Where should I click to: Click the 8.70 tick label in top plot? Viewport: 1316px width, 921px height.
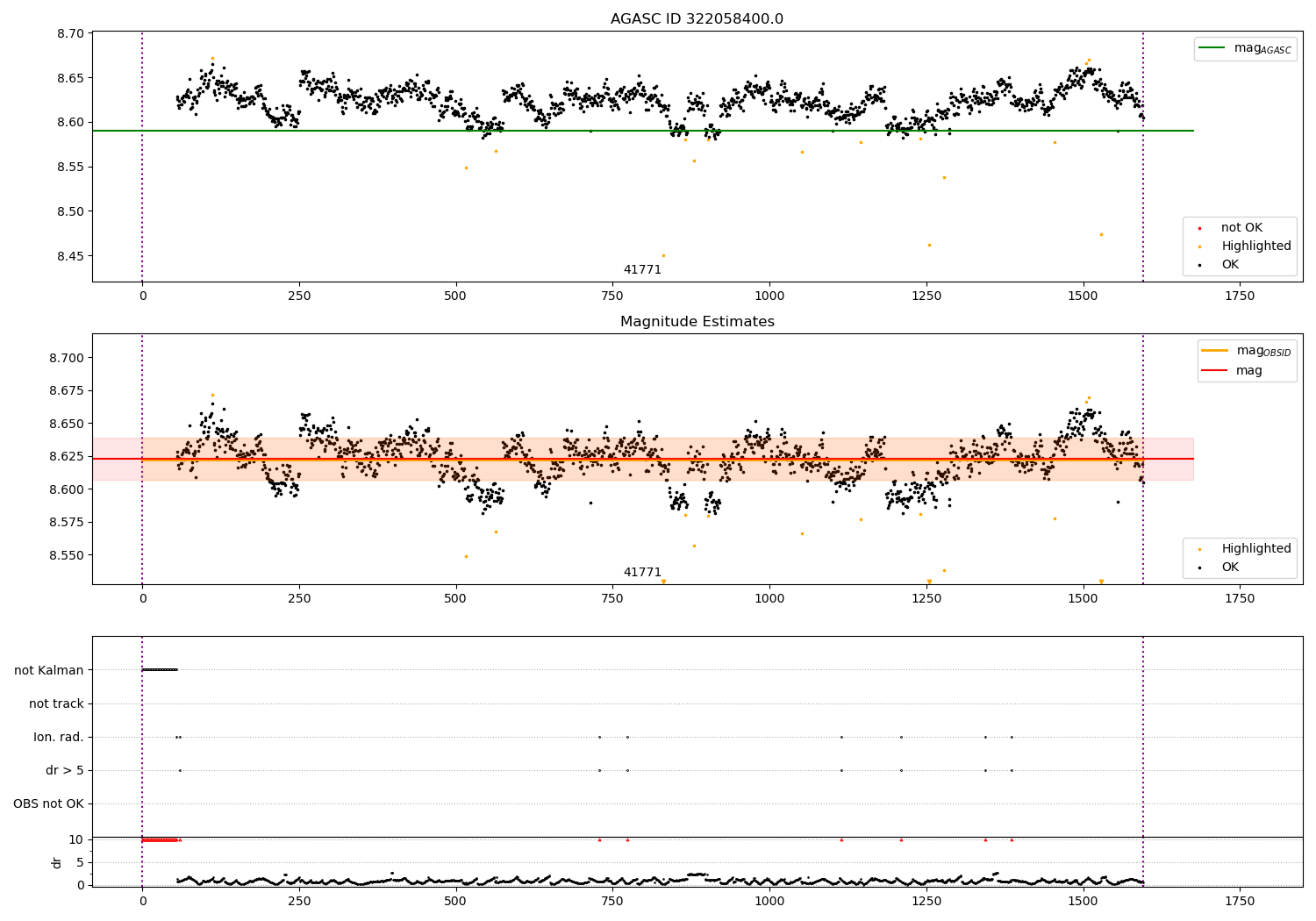pyautogui.click(x=69, y=33)
